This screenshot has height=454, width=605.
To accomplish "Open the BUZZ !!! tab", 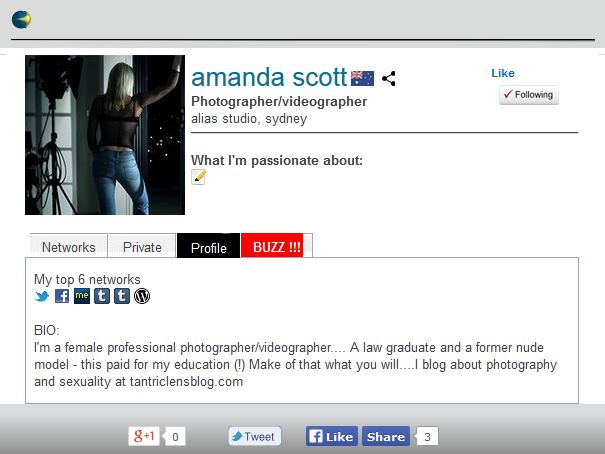I will coord(276,245).
